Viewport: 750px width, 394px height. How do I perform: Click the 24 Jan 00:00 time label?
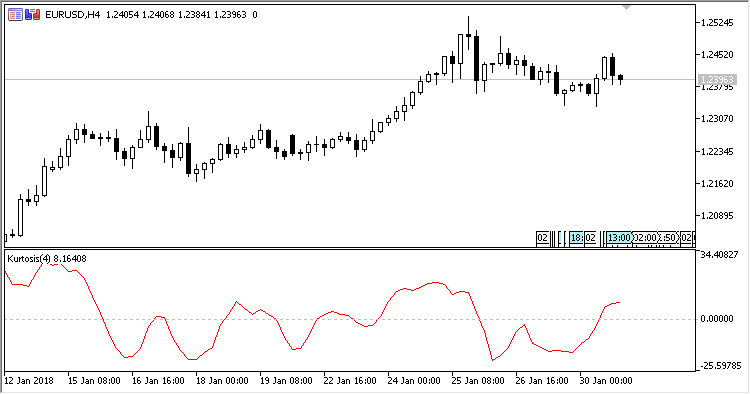414,381
